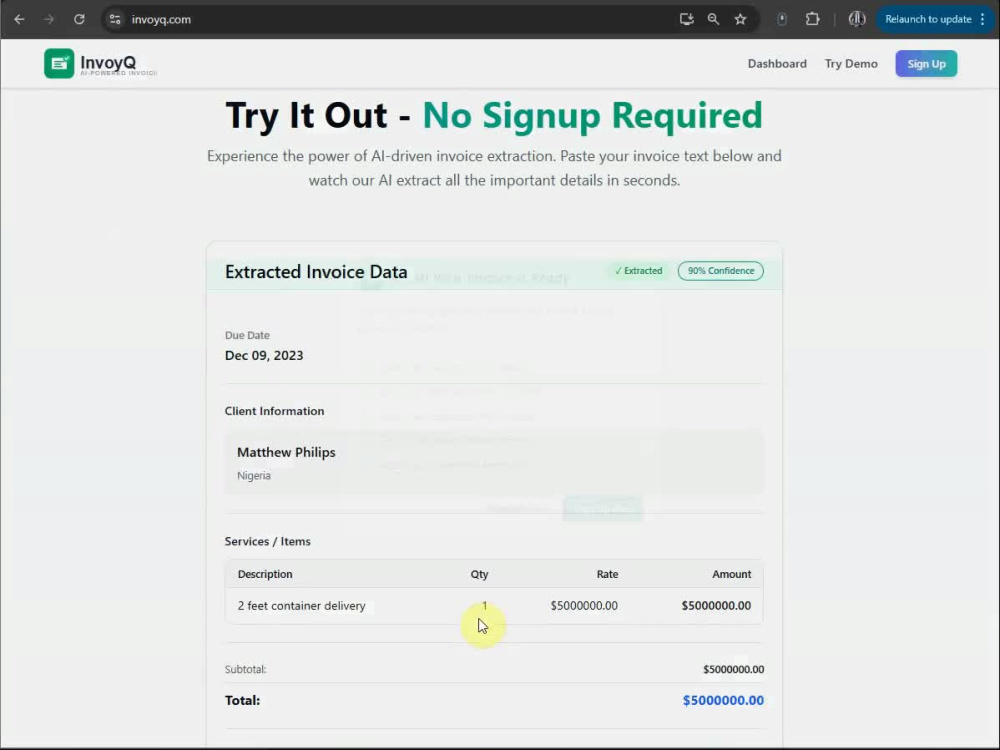
Task: Click the 'No Signup Required' green headline
Action: (x=592, y=115)
